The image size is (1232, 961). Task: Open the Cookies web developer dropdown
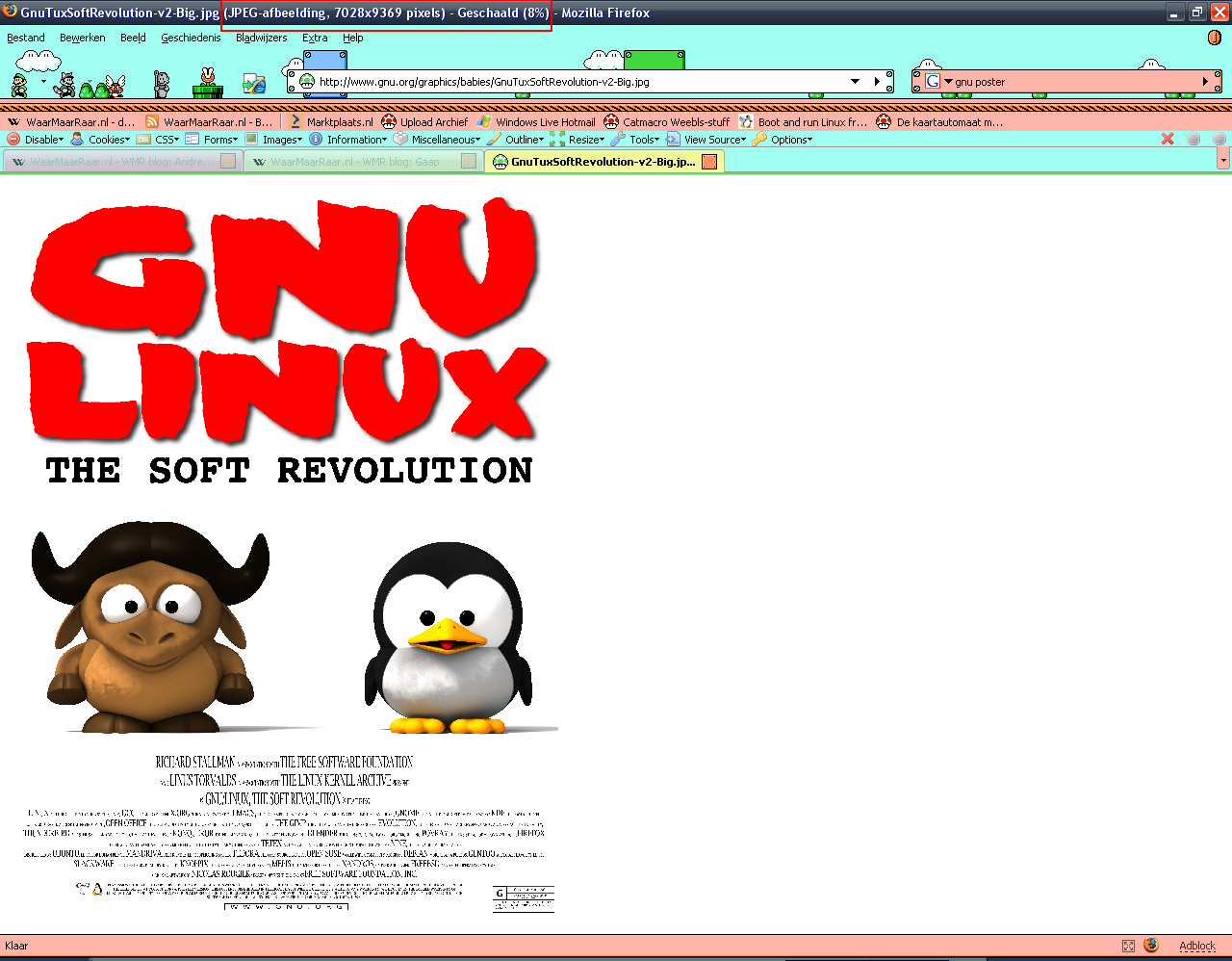108,140
